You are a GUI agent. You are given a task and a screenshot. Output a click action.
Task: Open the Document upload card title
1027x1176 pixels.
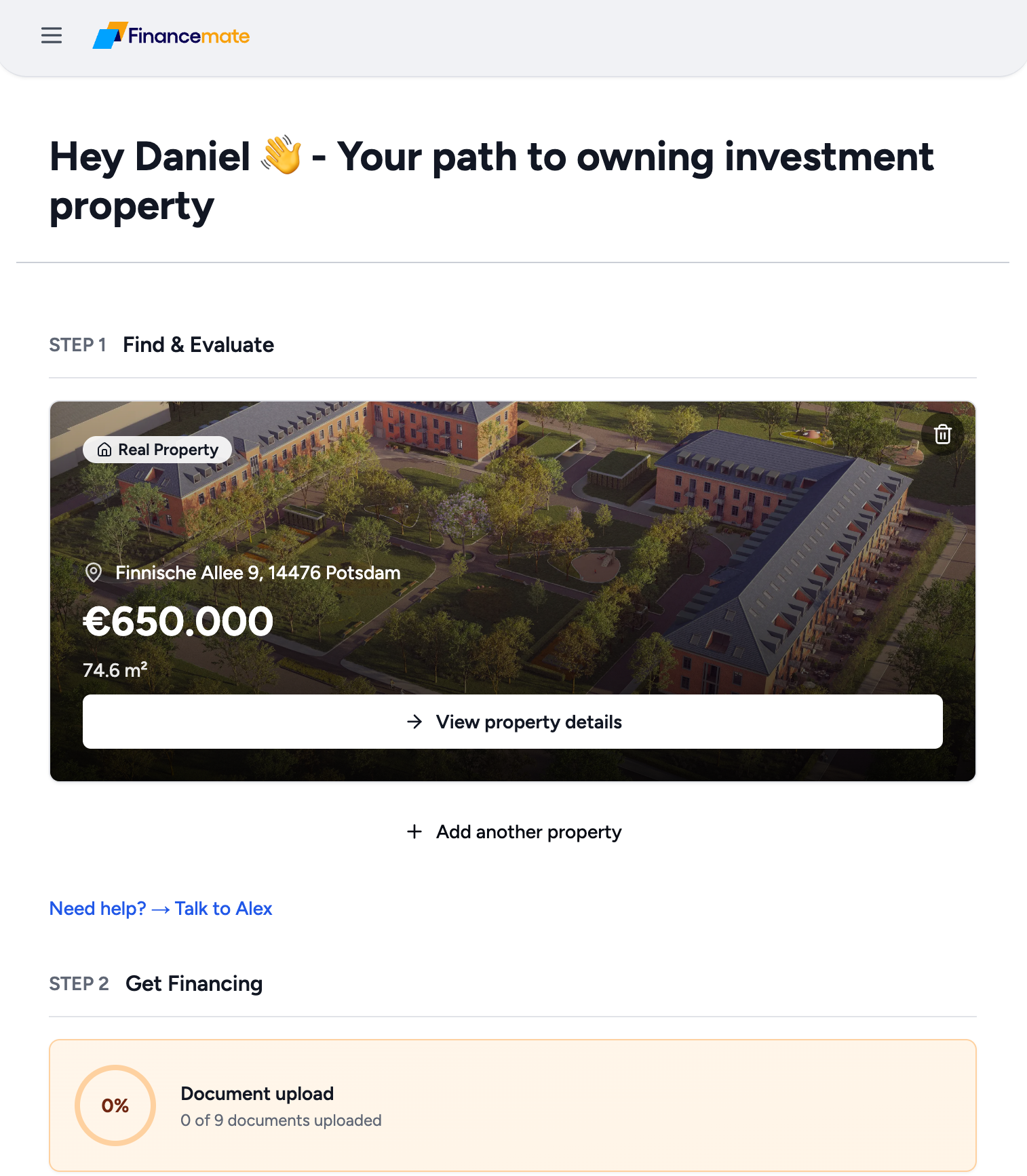click(257, 1093)
